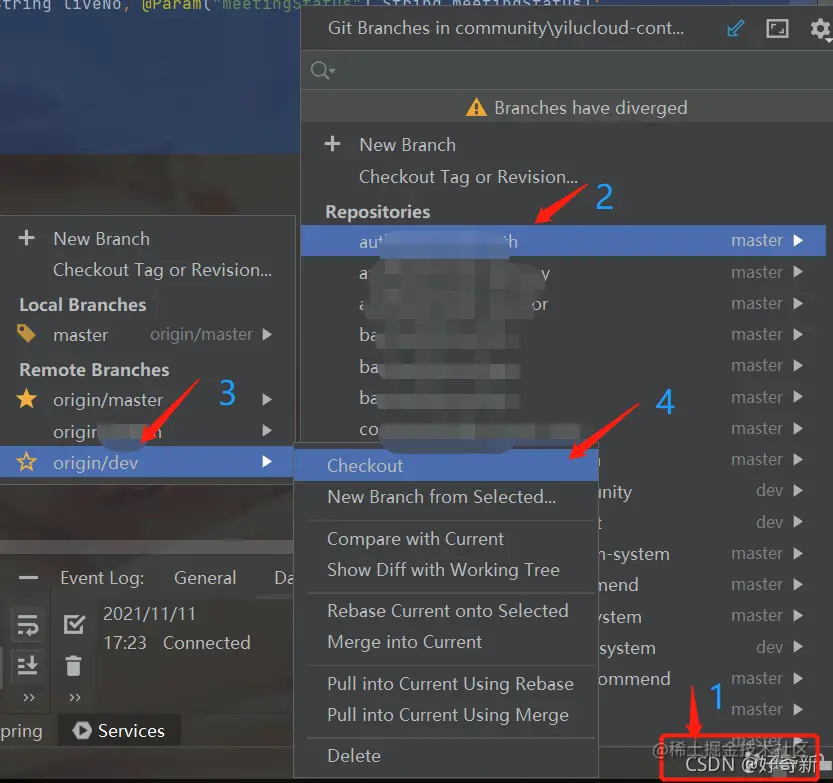Click the plus icon in the branch list popup
833x783 pixels.
coord(27,238)
